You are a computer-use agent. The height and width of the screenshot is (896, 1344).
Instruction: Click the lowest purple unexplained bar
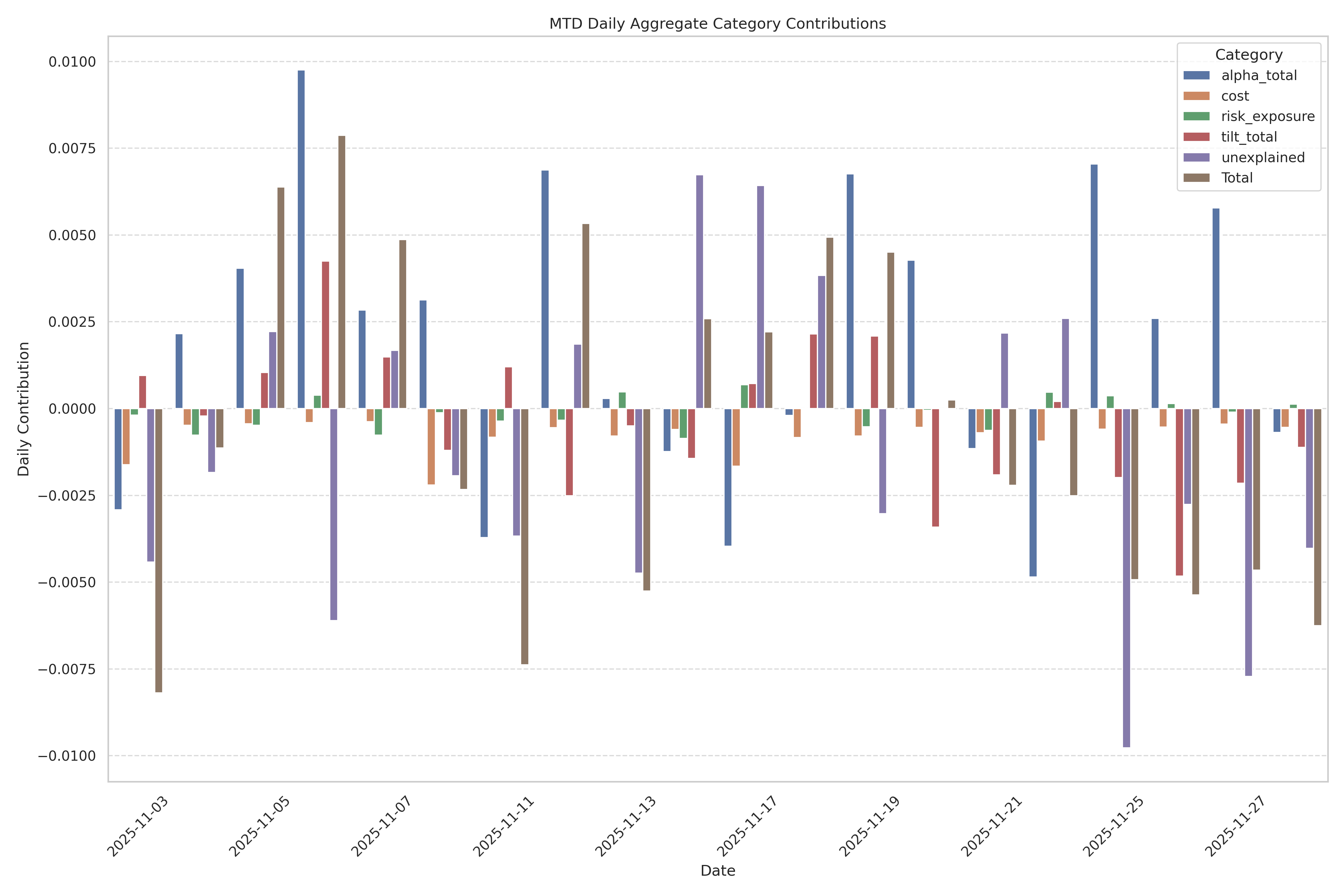pos(1126,577)
